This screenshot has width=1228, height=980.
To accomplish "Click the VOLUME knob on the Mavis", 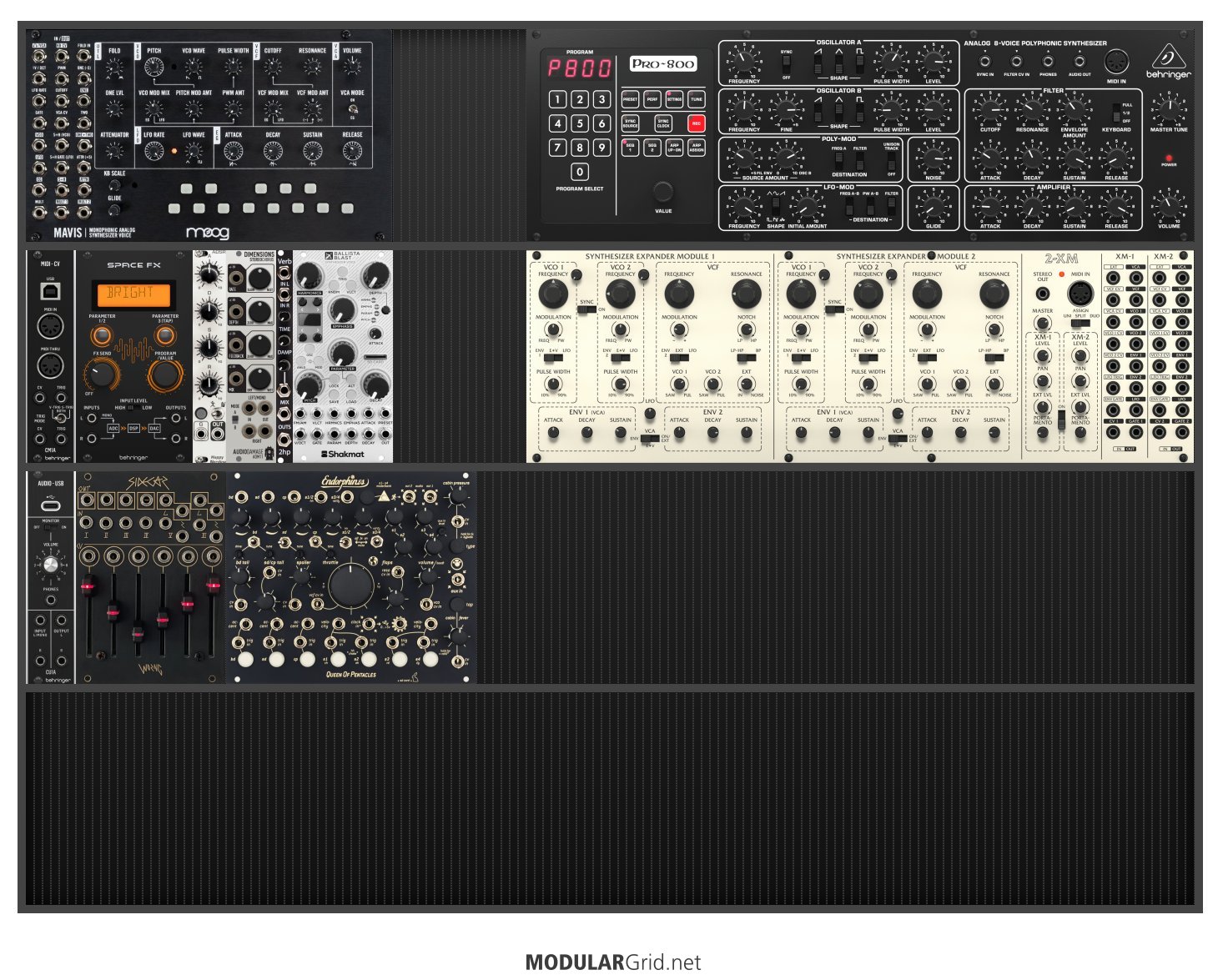I will pyautogui.click(x=353, y=67).
